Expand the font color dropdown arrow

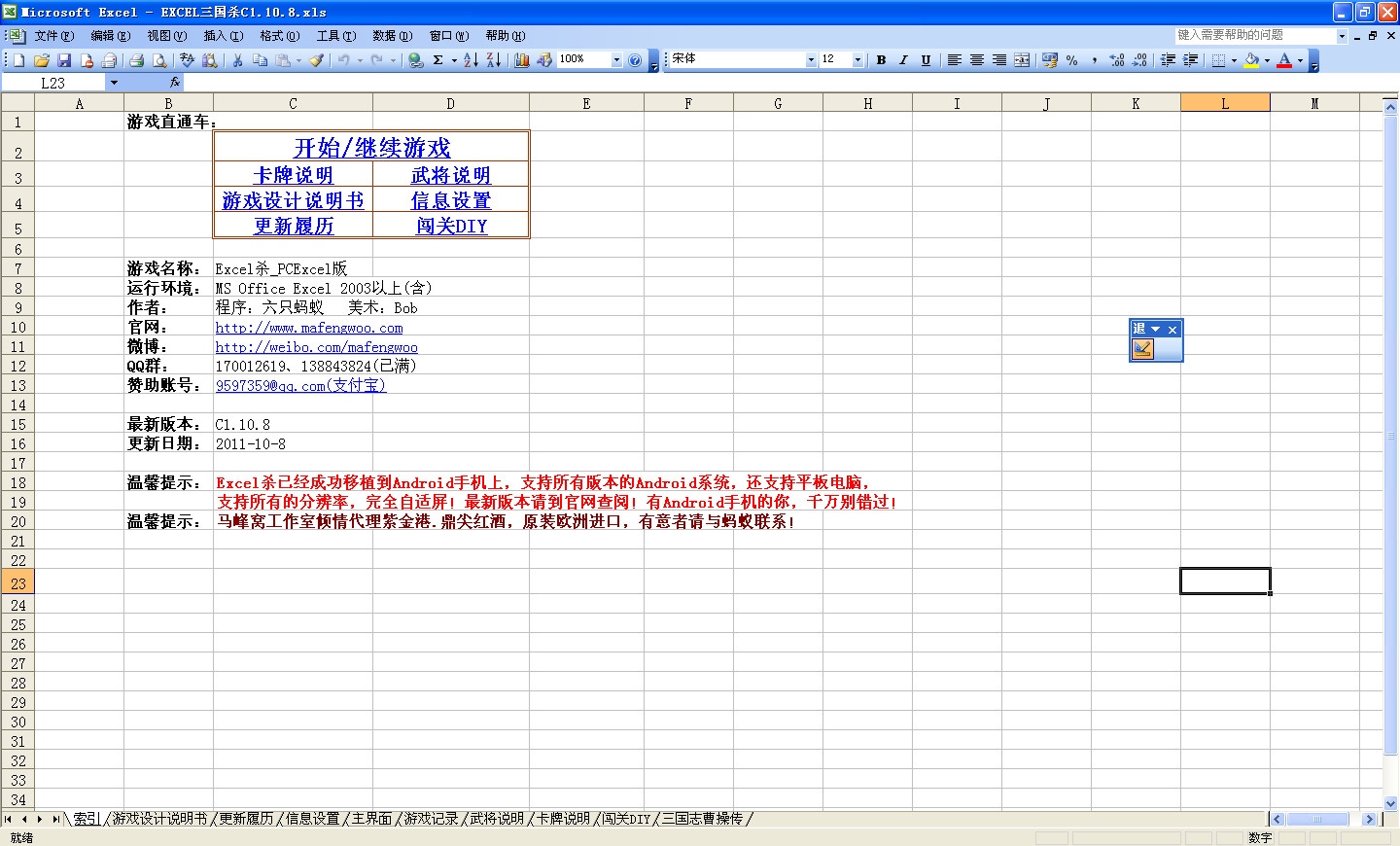1300,60
